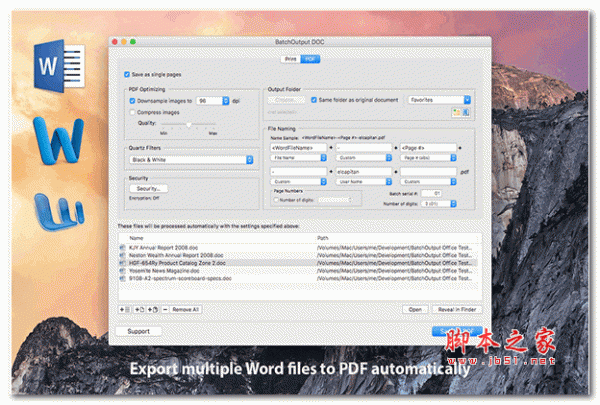This screenshot has width=600, height=405.
Task: Switch to the Print tab
Action: tap(290, 59)
